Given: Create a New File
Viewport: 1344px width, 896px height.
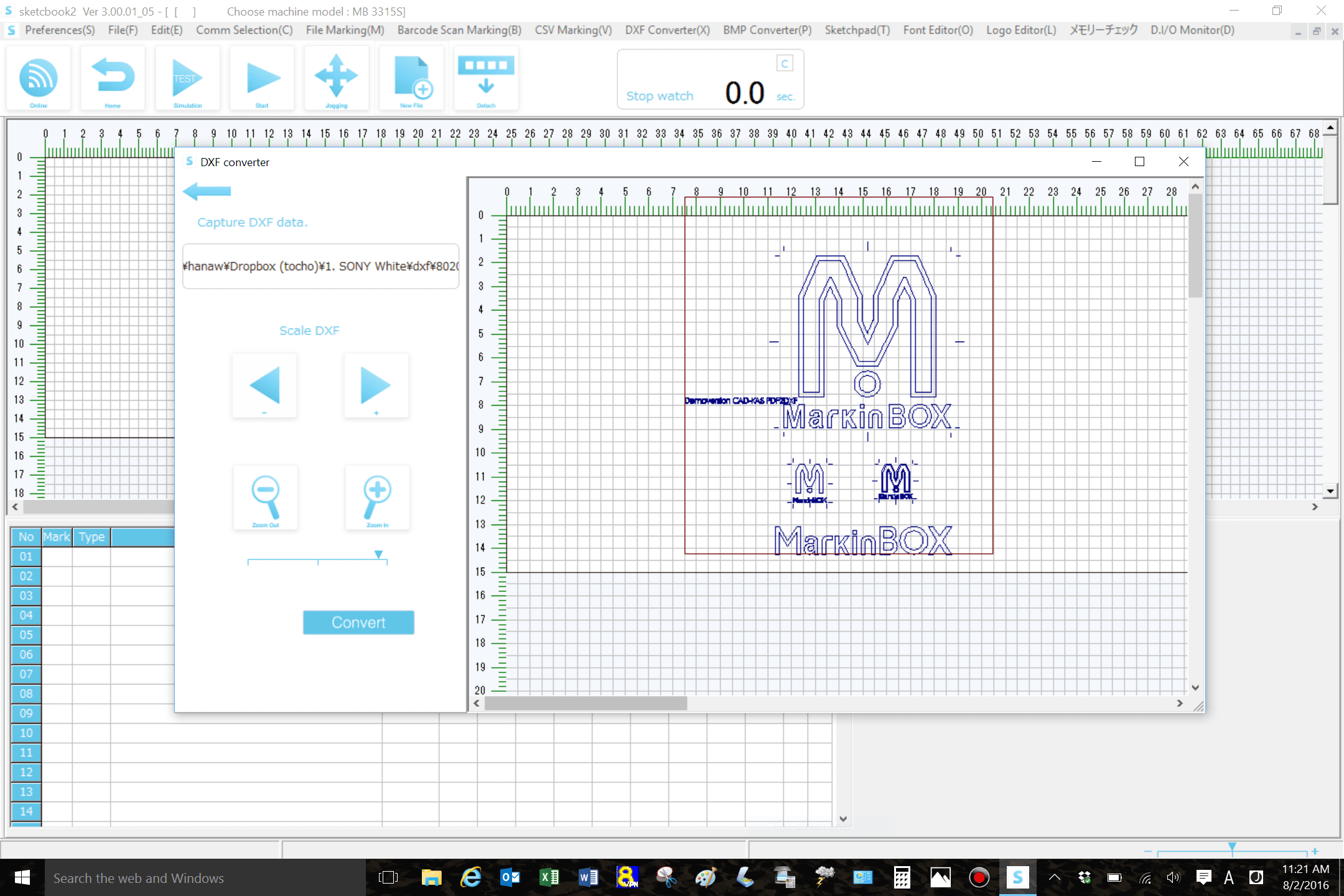Looking at the screenshot, I should tap(411, 79).
